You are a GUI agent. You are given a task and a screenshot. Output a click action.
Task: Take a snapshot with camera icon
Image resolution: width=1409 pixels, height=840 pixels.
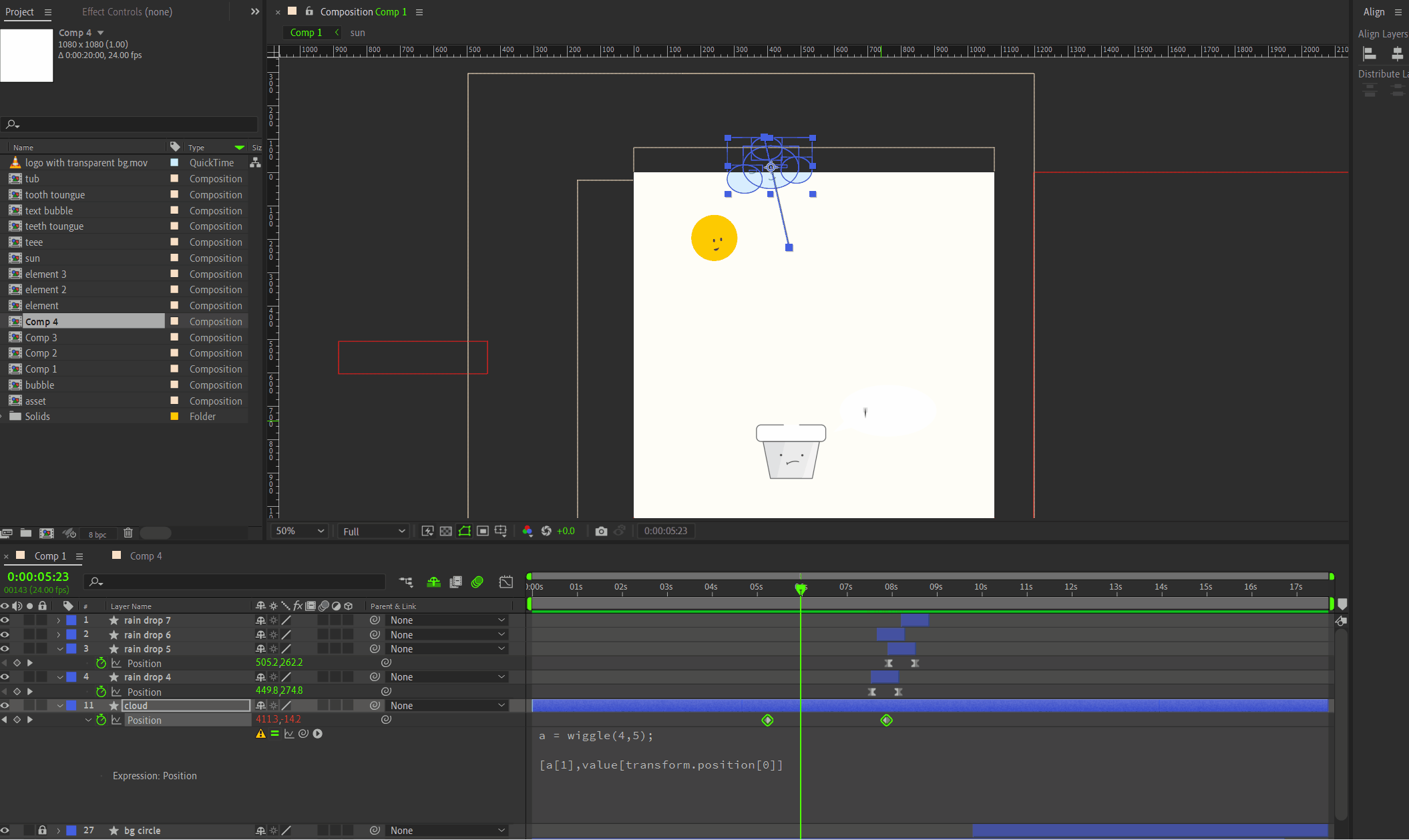(601, 531)
